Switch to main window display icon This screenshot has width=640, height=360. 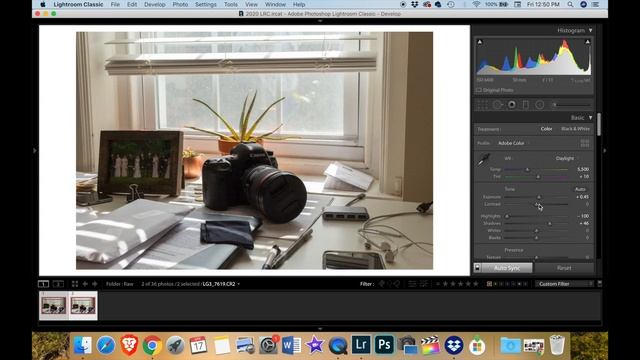(43, 284)
